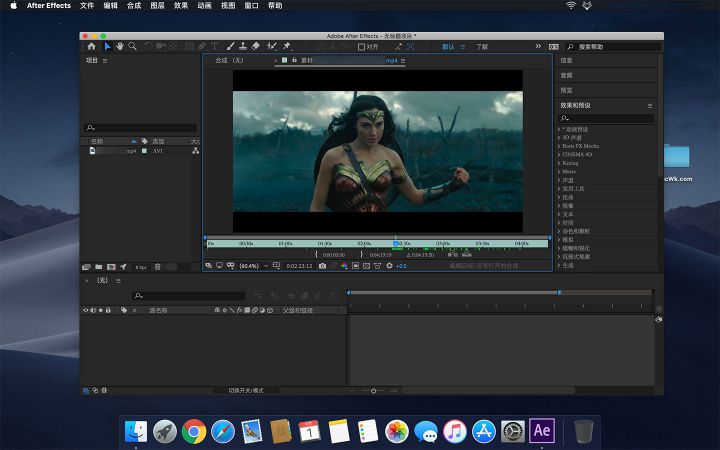Open the 合成 menu

[x=134, y=6]
